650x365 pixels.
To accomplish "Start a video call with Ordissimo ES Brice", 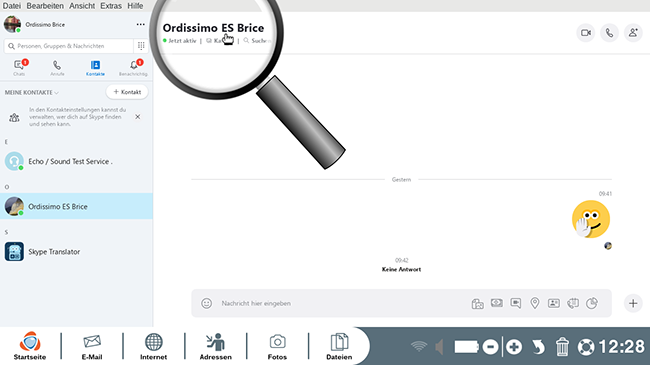I will coord(586,33).
